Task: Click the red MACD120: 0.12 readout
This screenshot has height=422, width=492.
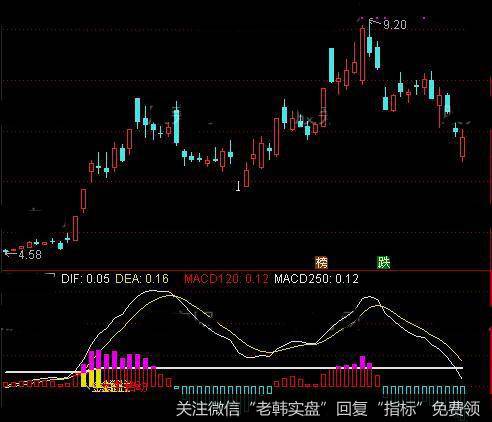Action: point(226,279)
